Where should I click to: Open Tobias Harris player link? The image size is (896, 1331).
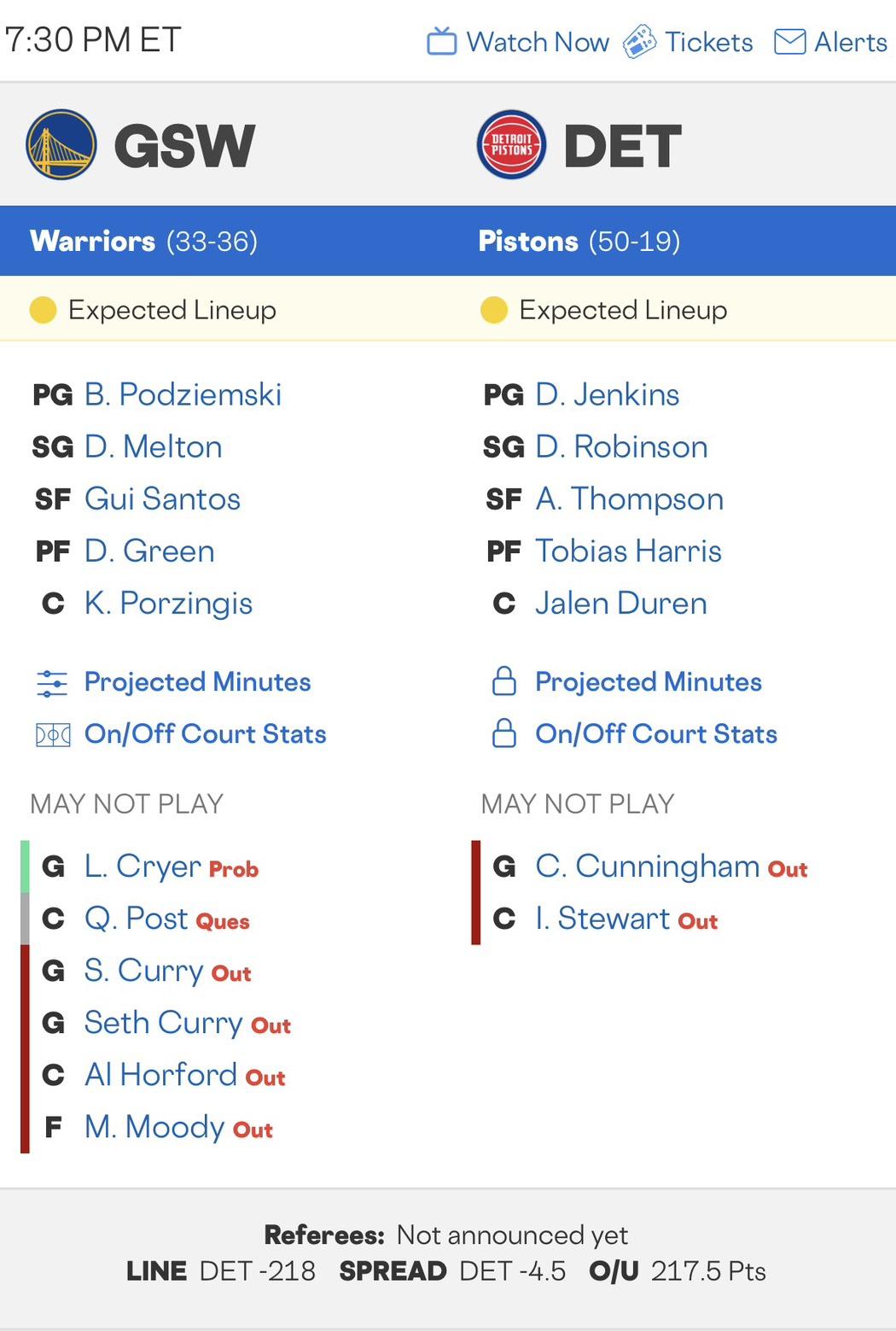628,552
